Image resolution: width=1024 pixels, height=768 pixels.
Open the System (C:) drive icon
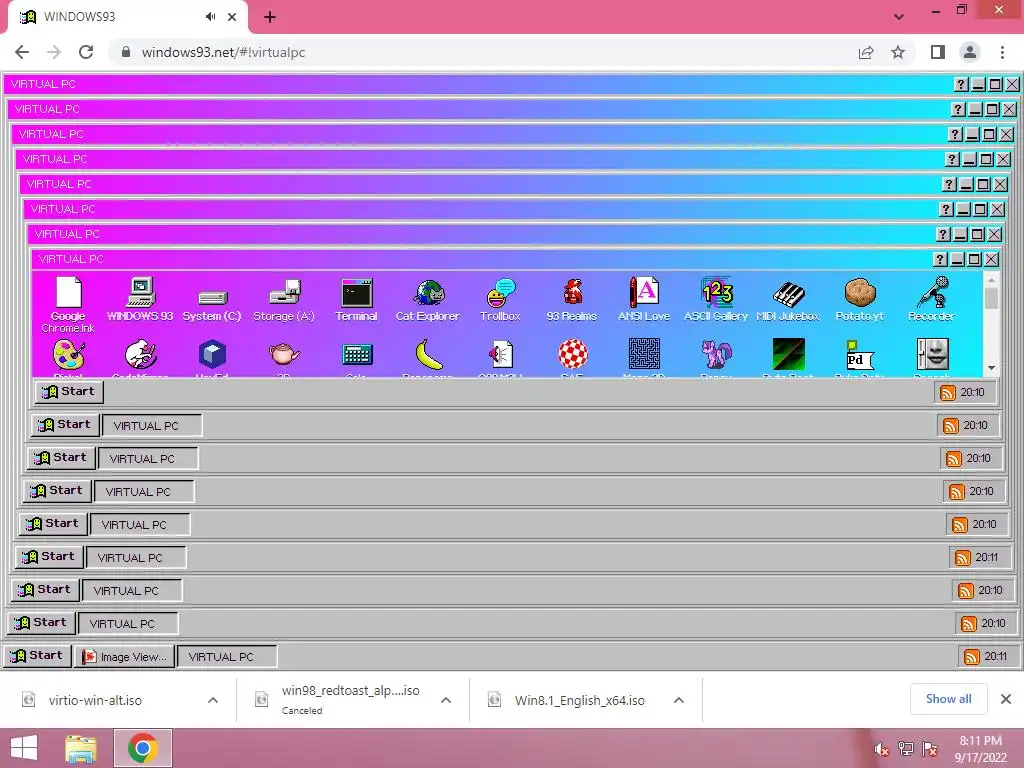(x=212, y=306)
